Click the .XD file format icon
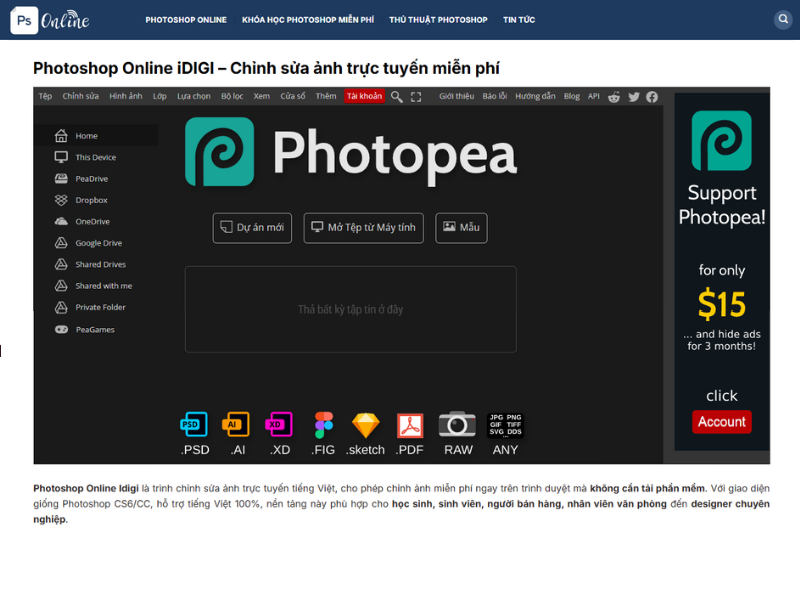The width and height of the screenshot is (800, 600). (279, 424)
